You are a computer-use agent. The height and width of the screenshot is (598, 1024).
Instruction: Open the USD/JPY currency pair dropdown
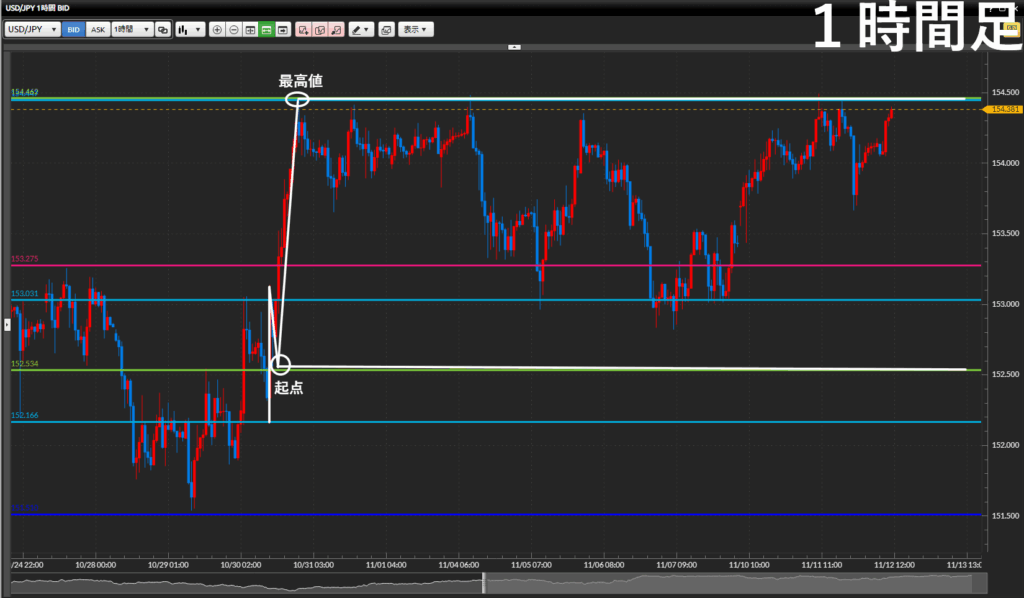[32, 30]
